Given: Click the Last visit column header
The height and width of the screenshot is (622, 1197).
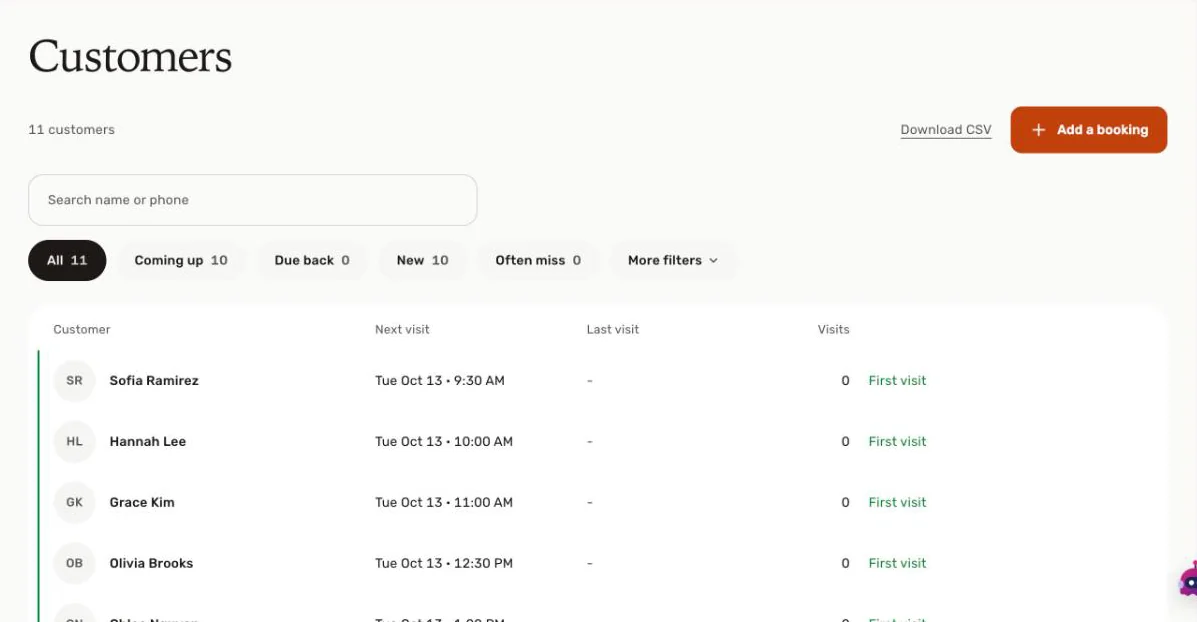Looking at the screenshot, I should (612, 330).
